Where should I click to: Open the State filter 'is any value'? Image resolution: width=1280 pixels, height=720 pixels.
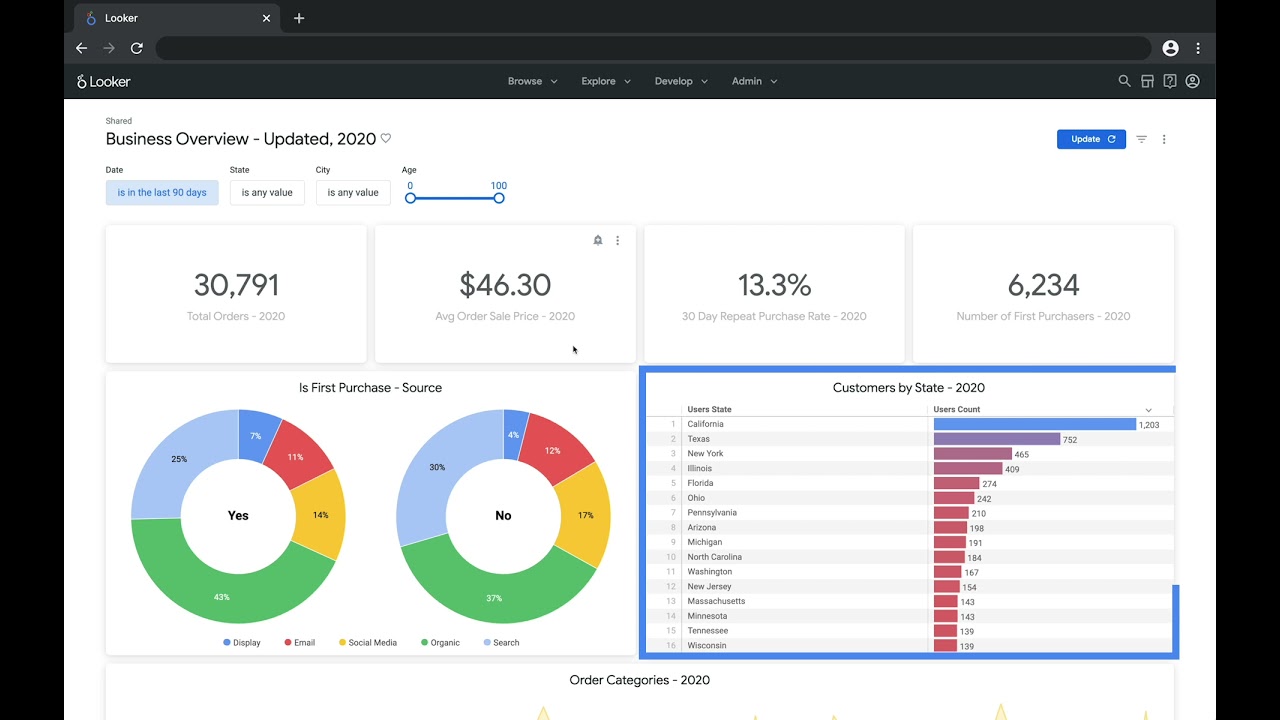coord(267,192)
